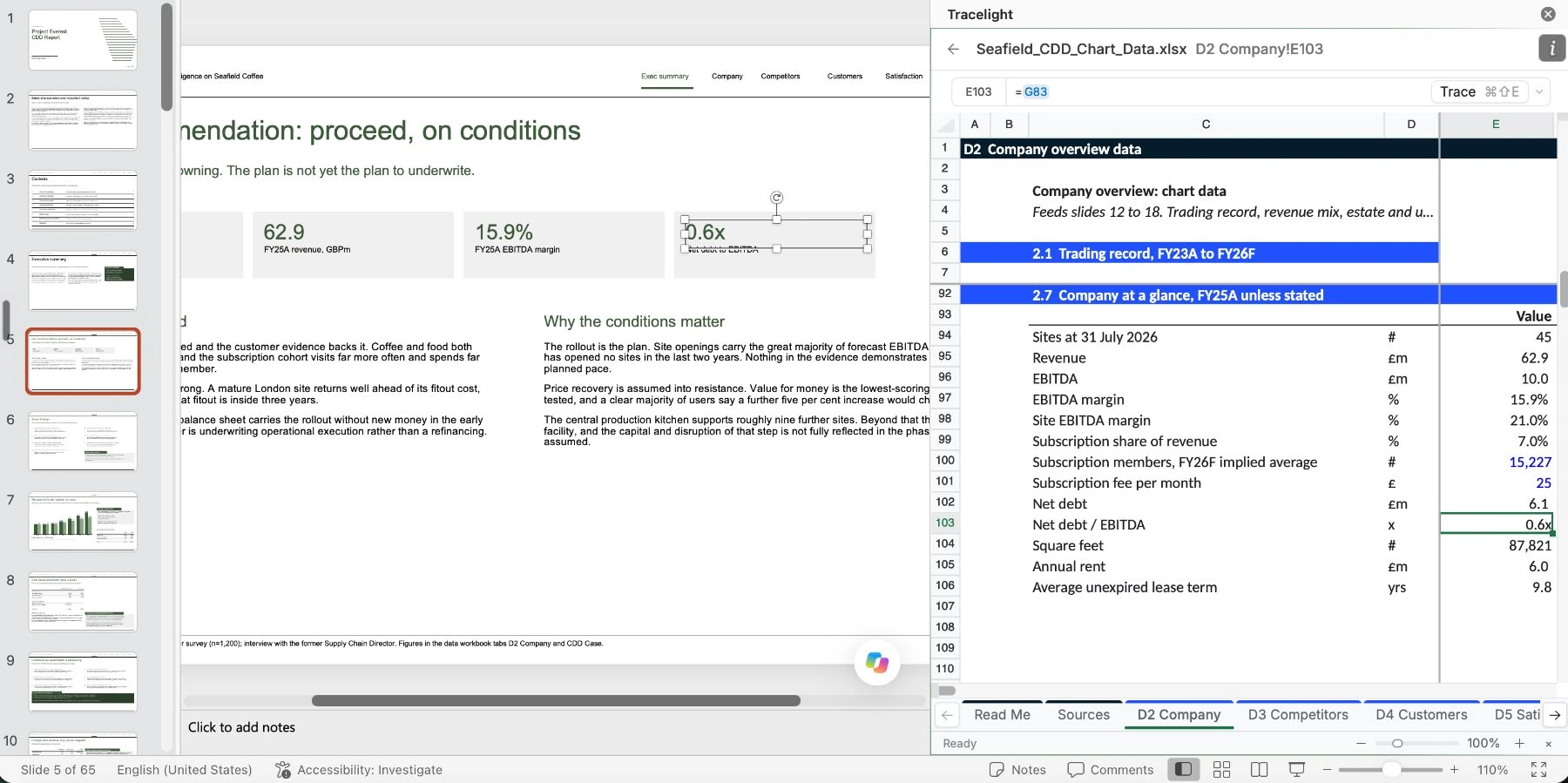Screen dimensions: 1568x783
Task: Click the Exec summary navigation link
Action: [x=665, y=77]
